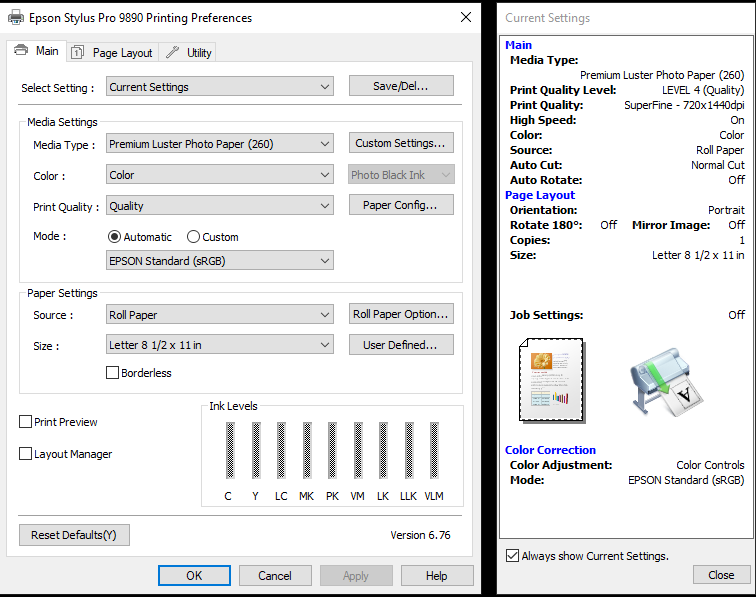Viewport: 756px width, 597px height.
Task: Open the EPSON Standard (sRGB) mode dropdown
Action: pyautogui.click(x=220, y=260)
